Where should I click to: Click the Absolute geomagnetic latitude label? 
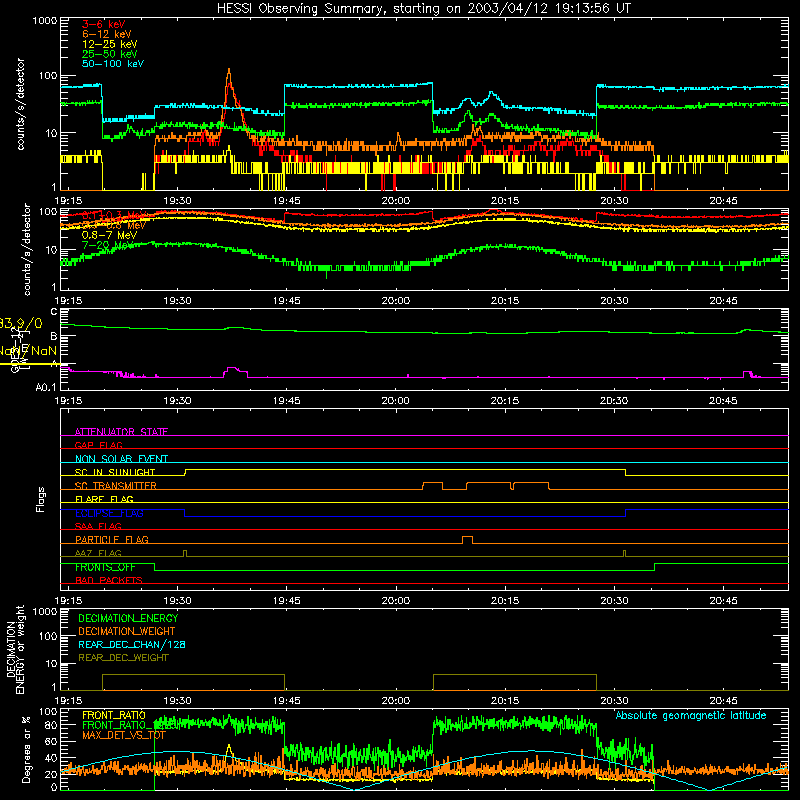point(691,715)
